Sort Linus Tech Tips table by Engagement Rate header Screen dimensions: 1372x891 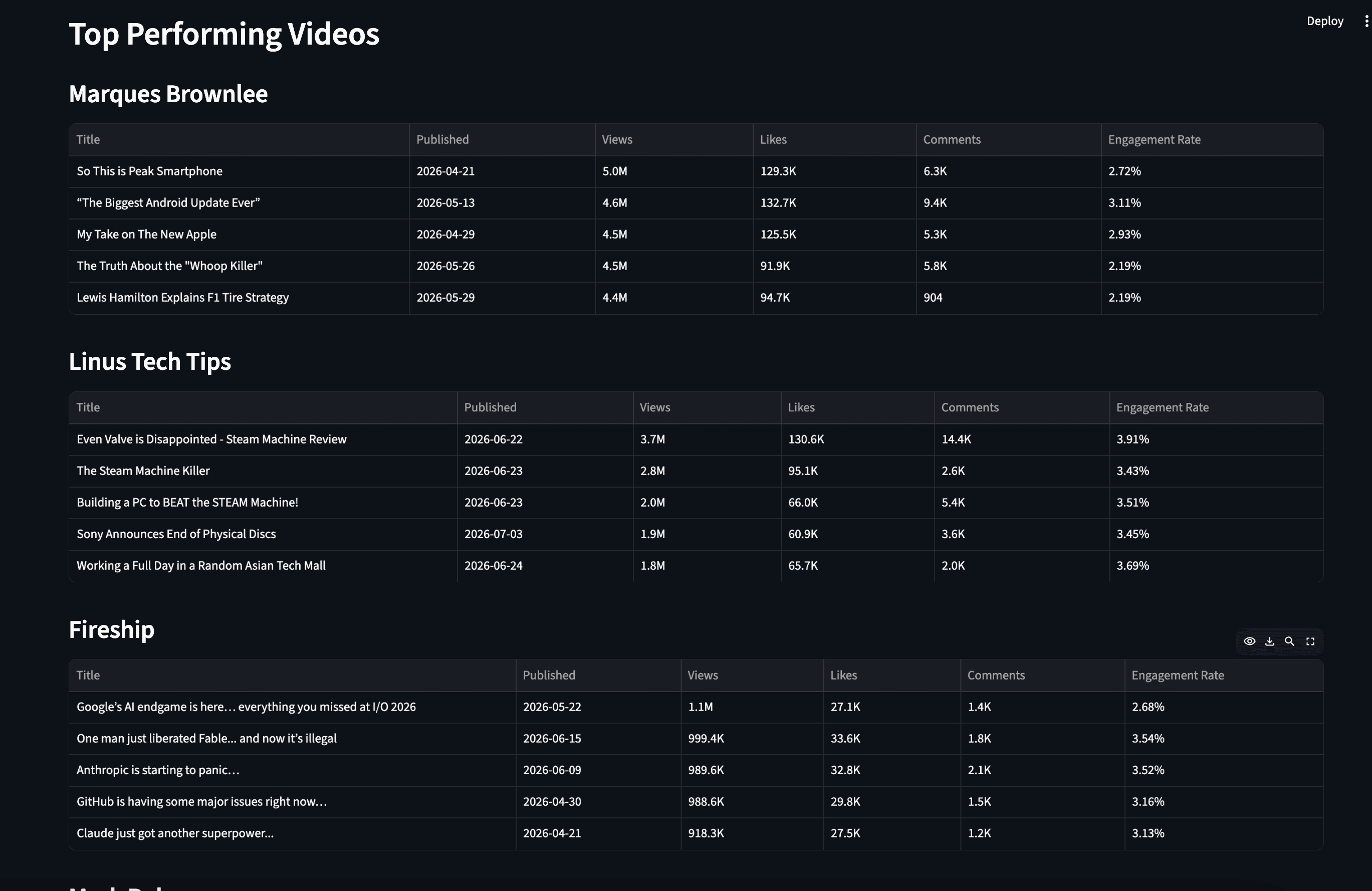coord(1216,407)
